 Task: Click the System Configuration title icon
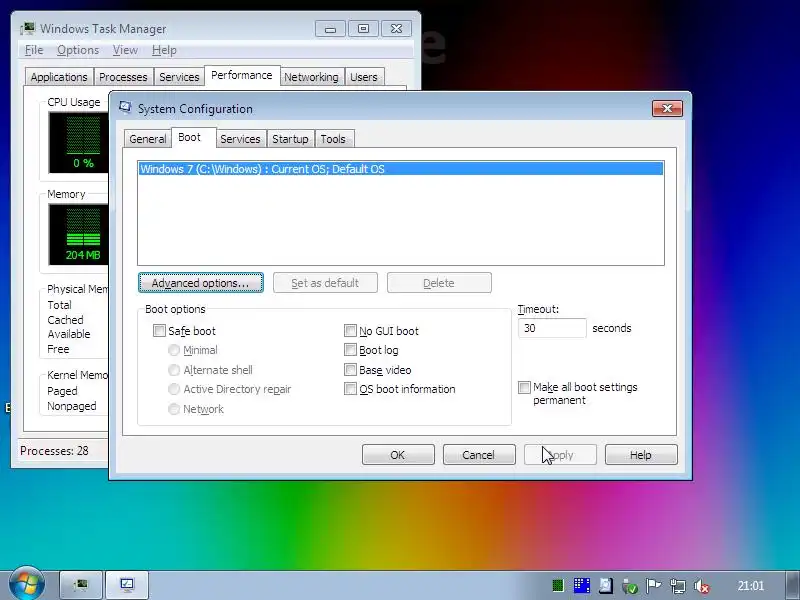tap(125, 108)
